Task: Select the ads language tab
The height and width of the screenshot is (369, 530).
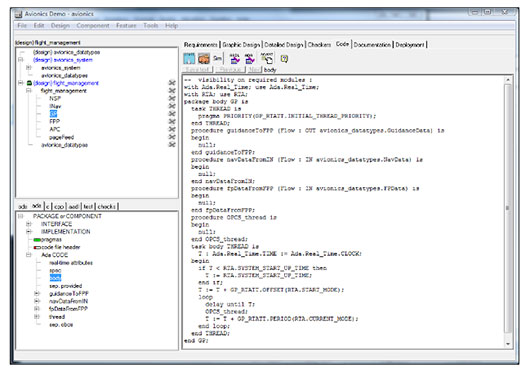Action: (23, 206)
